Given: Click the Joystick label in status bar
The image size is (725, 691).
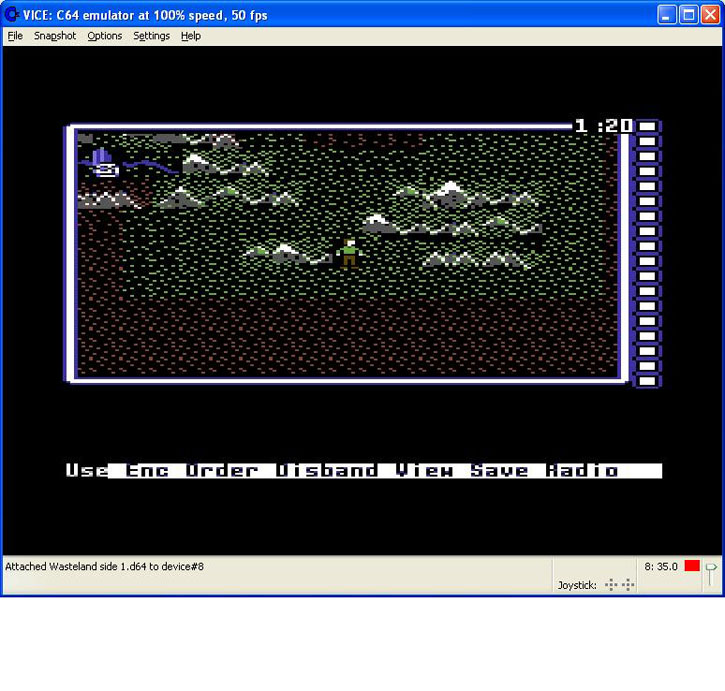Looking at the screenshot, I should coord(577,585).
